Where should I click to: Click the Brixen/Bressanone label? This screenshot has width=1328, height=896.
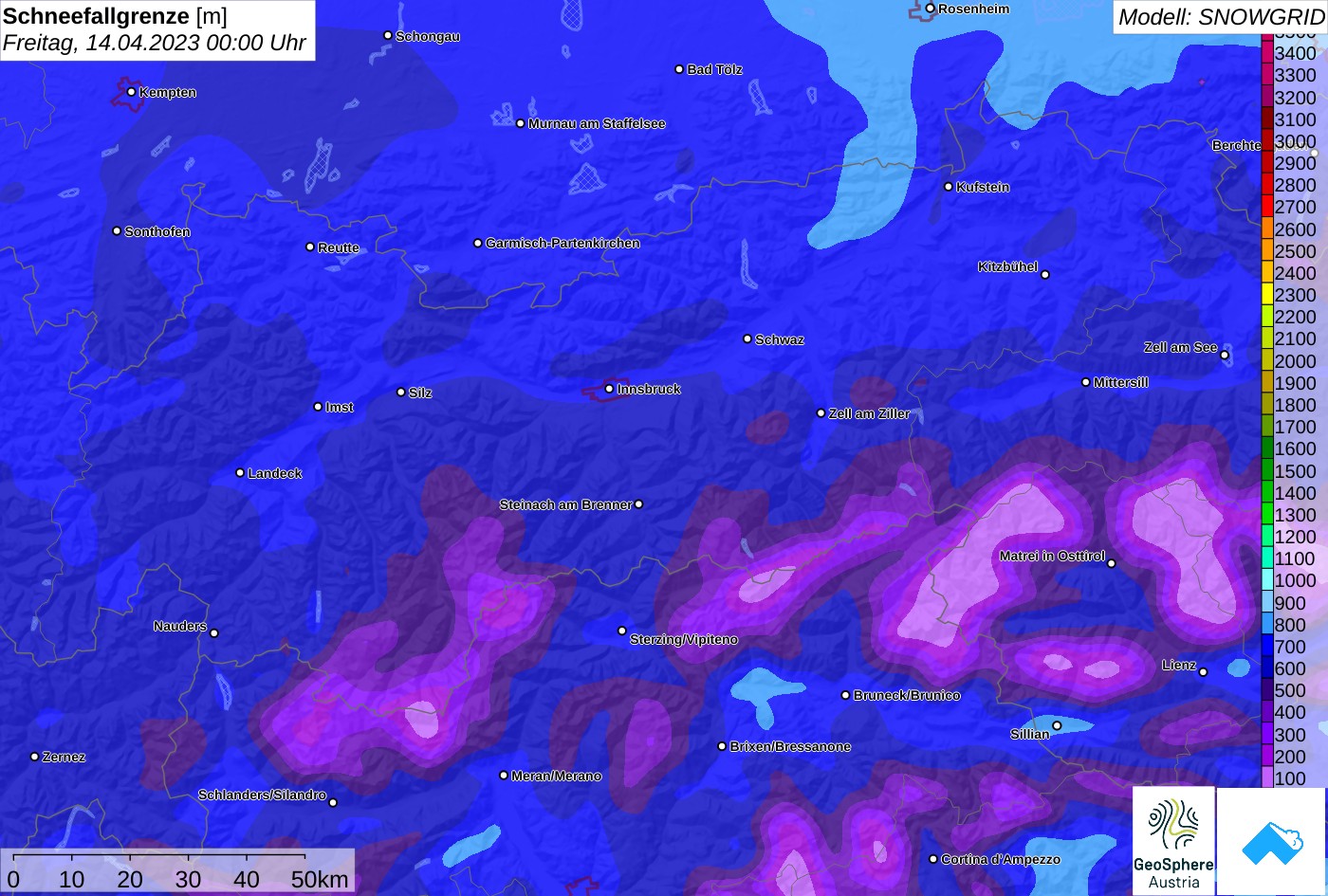(x=790, y=746)
